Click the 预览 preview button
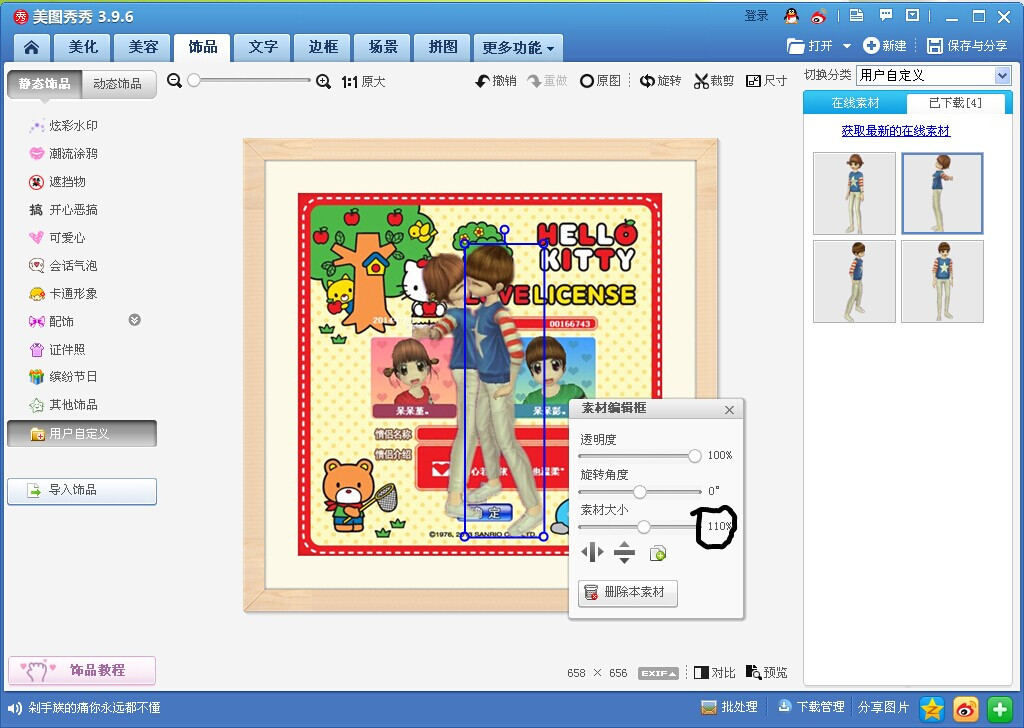Viewport: 1024px width, 728px height. [x=767, y=672]
